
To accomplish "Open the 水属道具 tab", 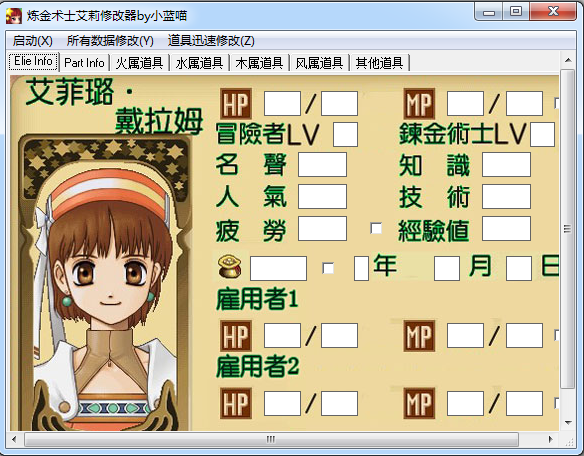I will (199, 63).
